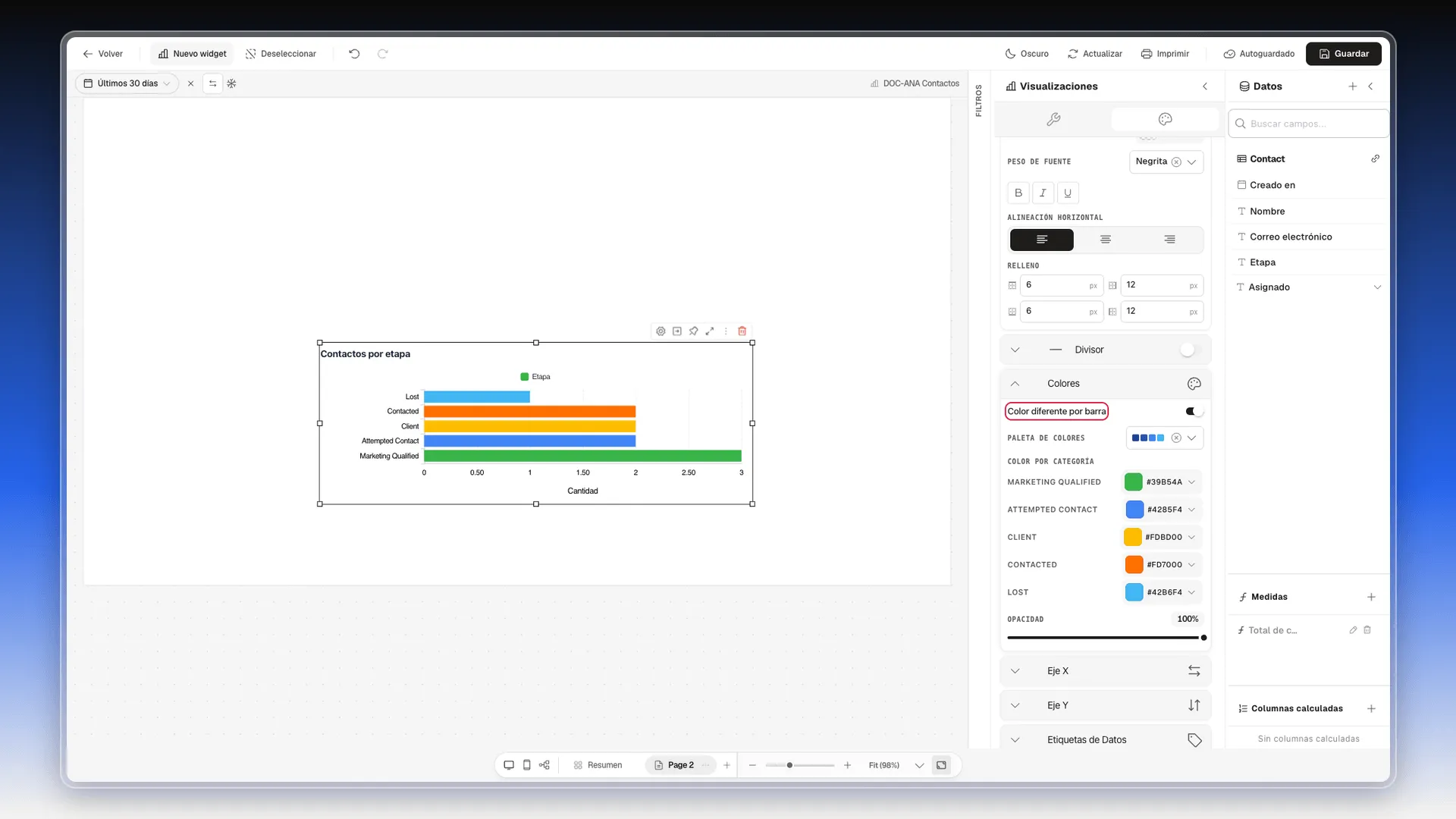Click the pin icon above the chart
This screenshot has height=819, width=1456.
693,331
